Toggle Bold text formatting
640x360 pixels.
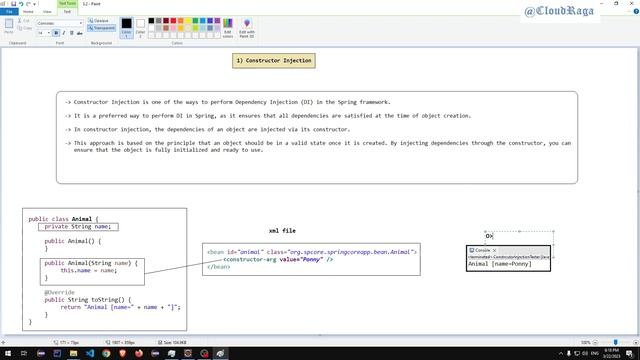click(x=56, y=33)
